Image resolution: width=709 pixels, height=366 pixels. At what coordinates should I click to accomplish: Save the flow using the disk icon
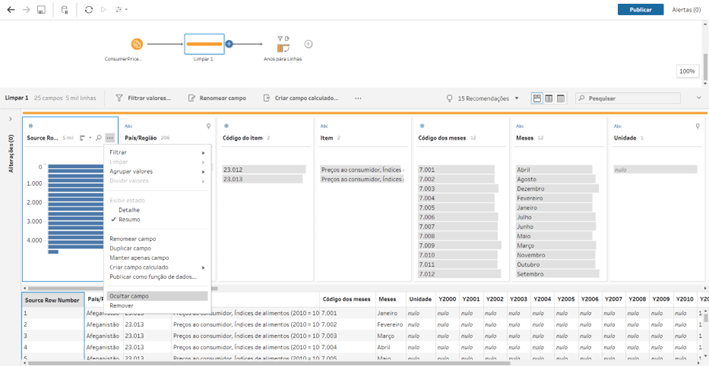click(41, 10)
